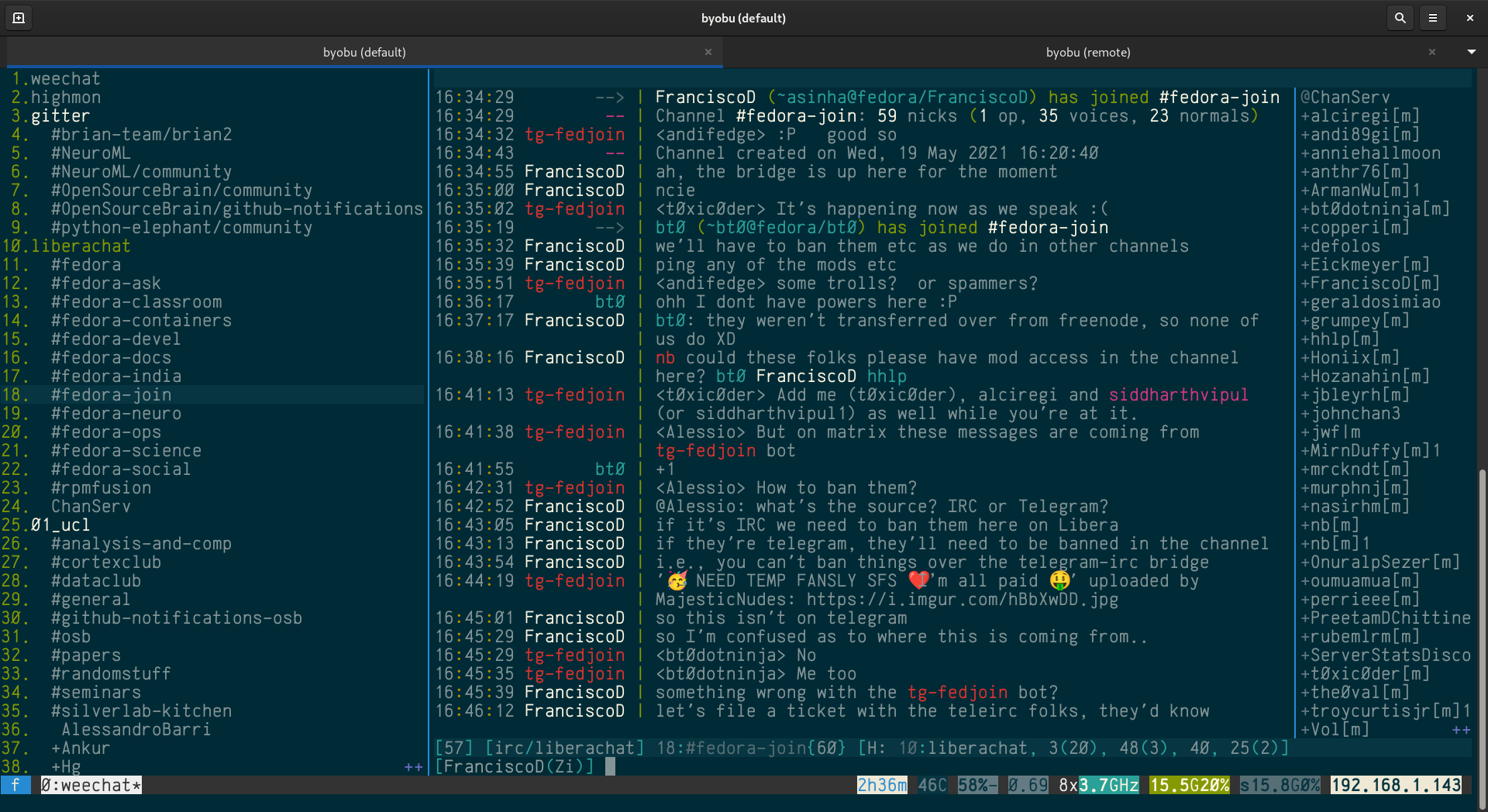Click the hotlist 10:liberachat entry
This screenshot has width=1488, height=812.
pos(963,748)
